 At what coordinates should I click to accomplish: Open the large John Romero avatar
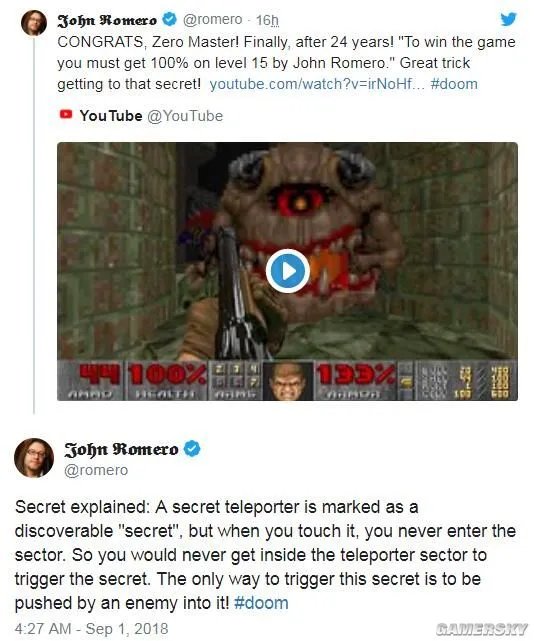tap(34, 457)
